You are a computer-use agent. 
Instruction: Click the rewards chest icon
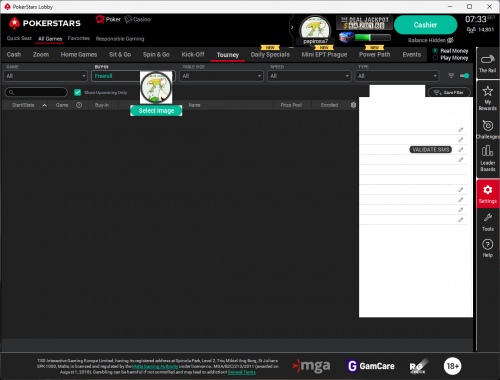(x=346, y=37)
